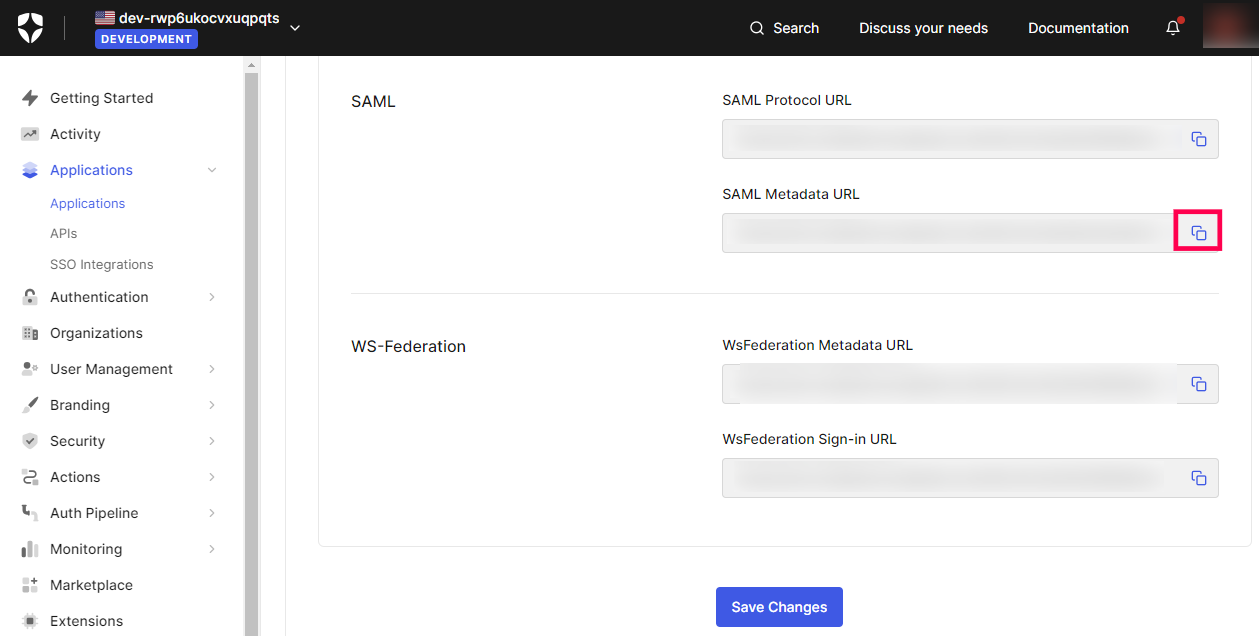Open the Documentation link
The height and width of the screenshot is (636, 1259).
1078,28
